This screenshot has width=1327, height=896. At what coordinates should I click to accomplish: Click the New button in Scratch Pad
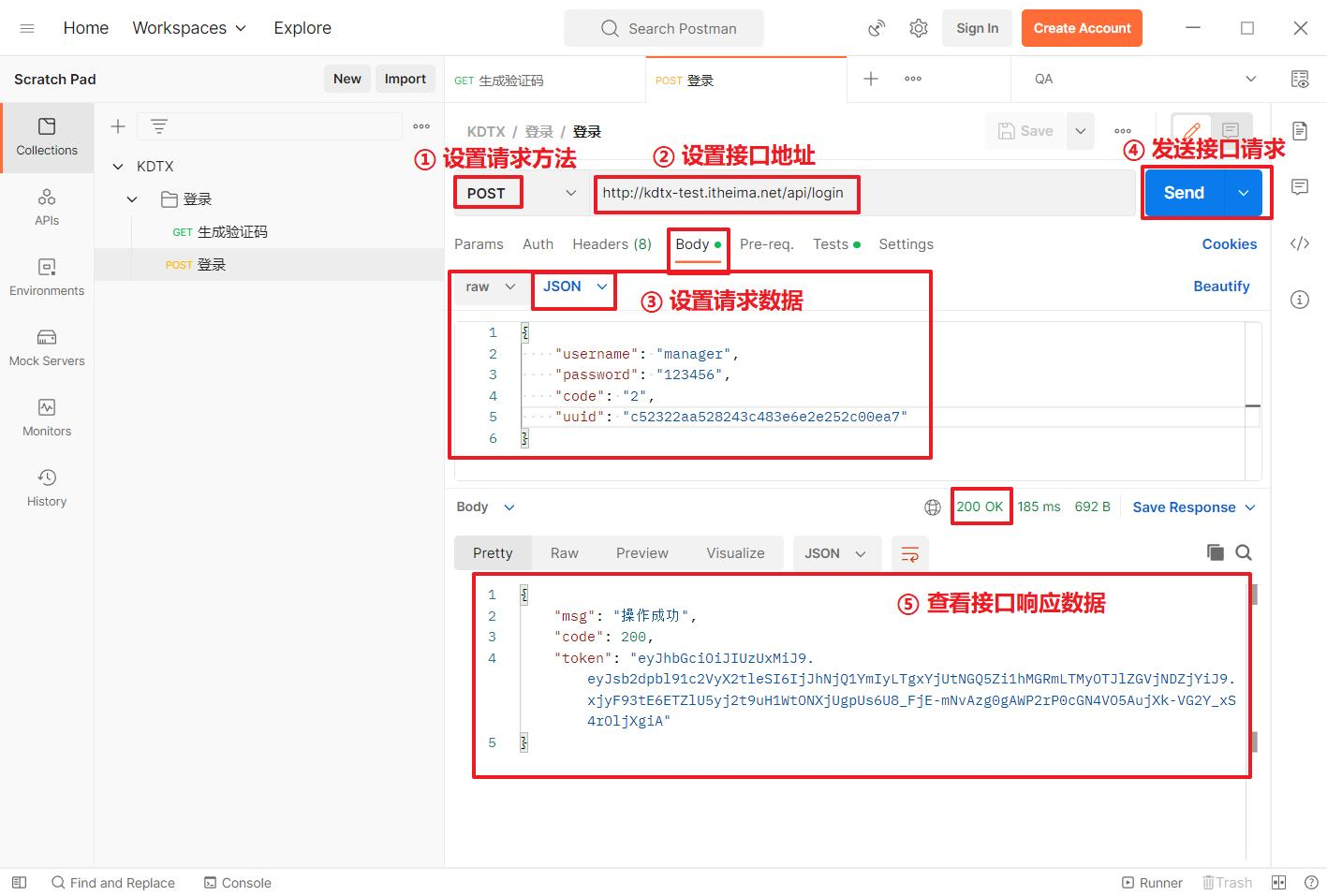(347, 79)
